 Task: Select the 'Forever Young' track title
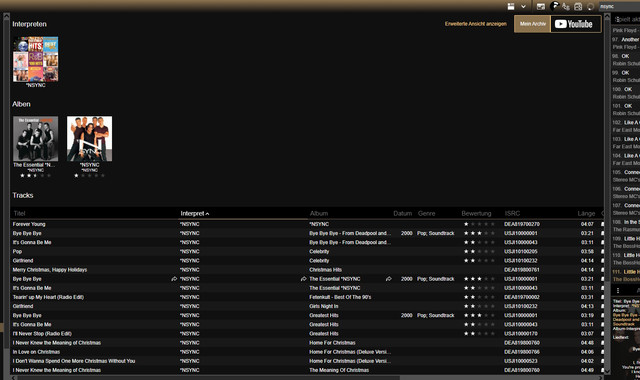click(x=29, y=224)
